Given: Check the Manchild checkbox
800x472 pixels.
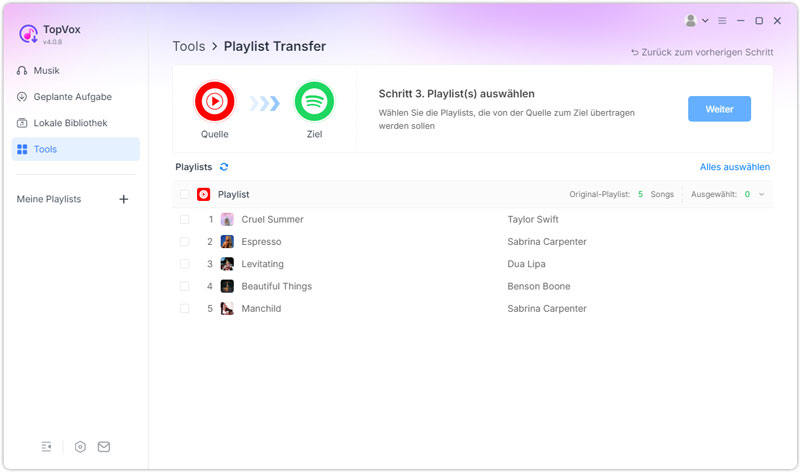Looking at the screenshot, I should [185, 308].
